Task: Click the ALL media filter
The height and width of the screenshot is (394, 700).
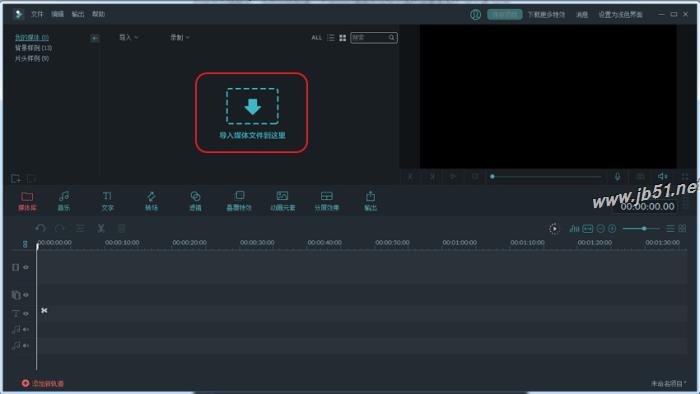Action: point(317,38)
